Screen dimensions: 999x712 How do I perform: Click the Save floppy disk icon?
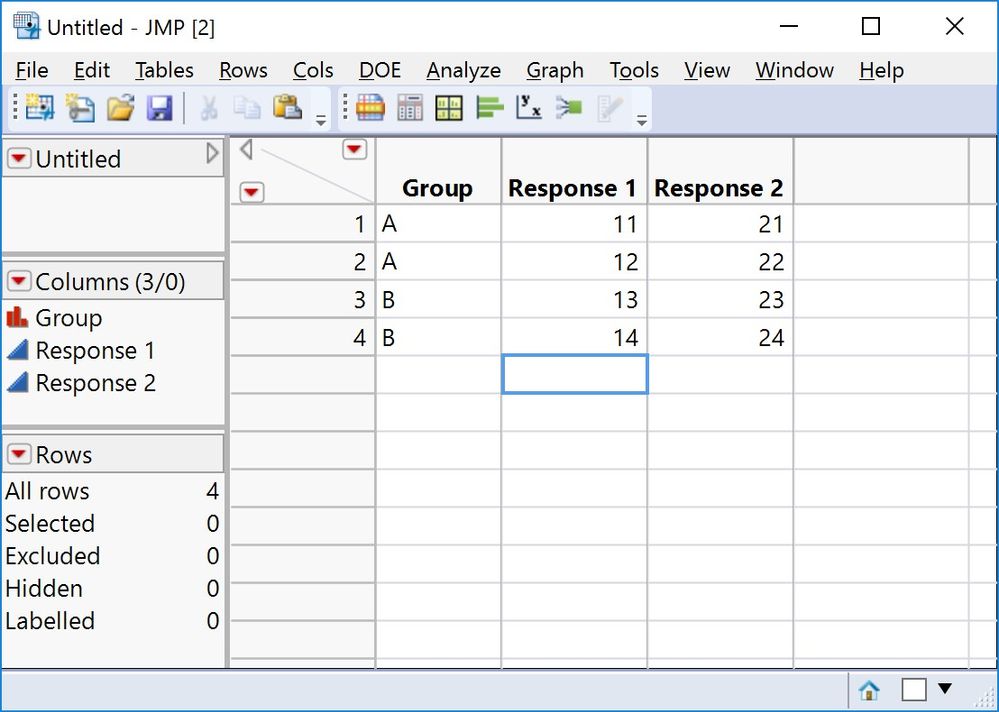(x=159, y=108)
